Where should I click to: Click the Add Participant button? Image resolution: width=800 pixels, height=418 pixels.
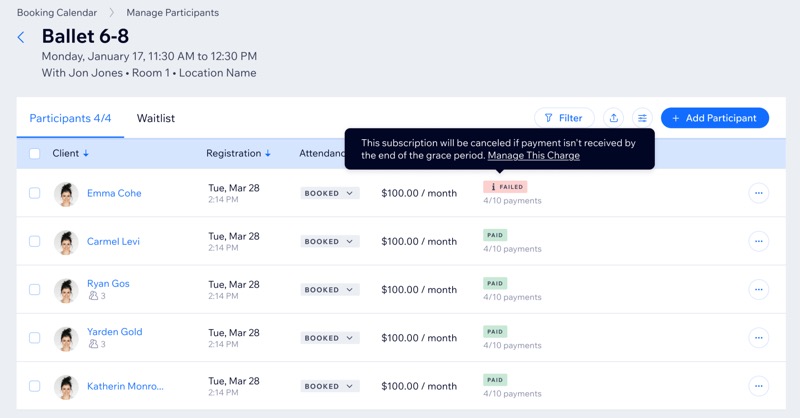715,118
